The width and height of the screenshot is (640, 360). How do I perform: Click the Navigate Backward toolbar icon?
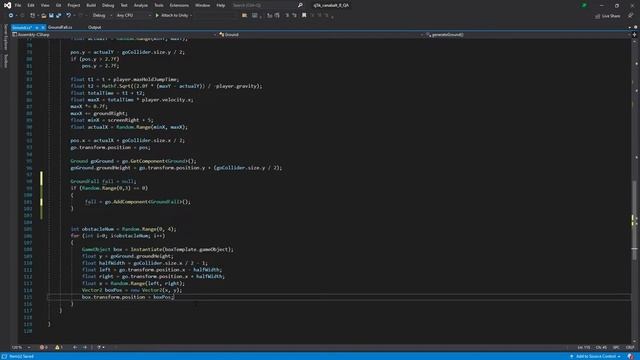[11, 16]
